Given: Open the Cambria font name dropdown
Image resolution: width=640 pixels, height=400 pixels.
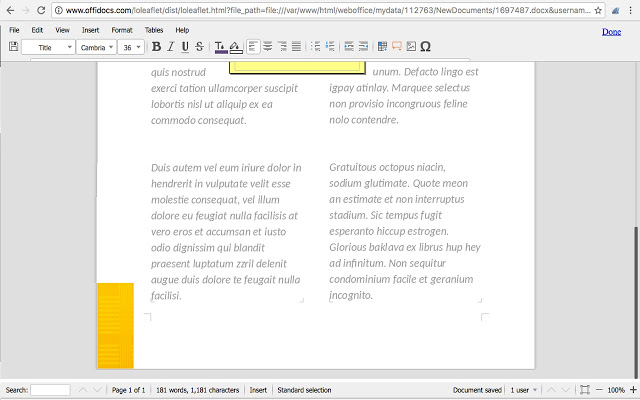Looking at the screenshot, I should tap(96, 47).
